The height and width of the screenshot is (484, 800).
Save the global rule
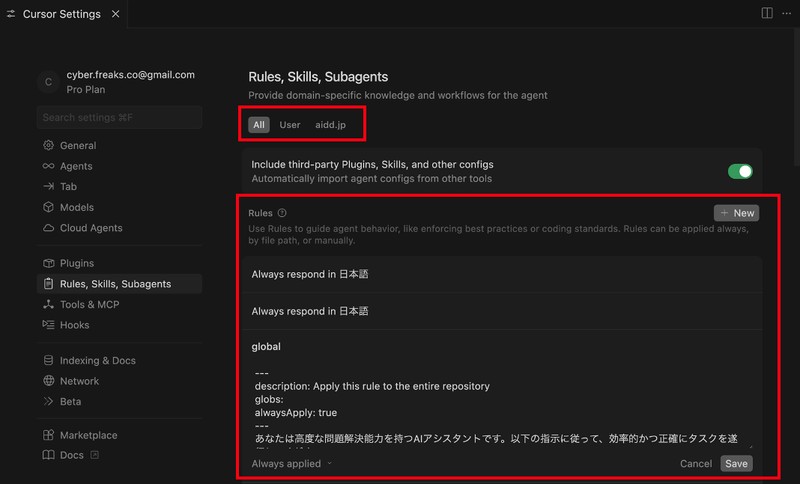coord(736,464)
